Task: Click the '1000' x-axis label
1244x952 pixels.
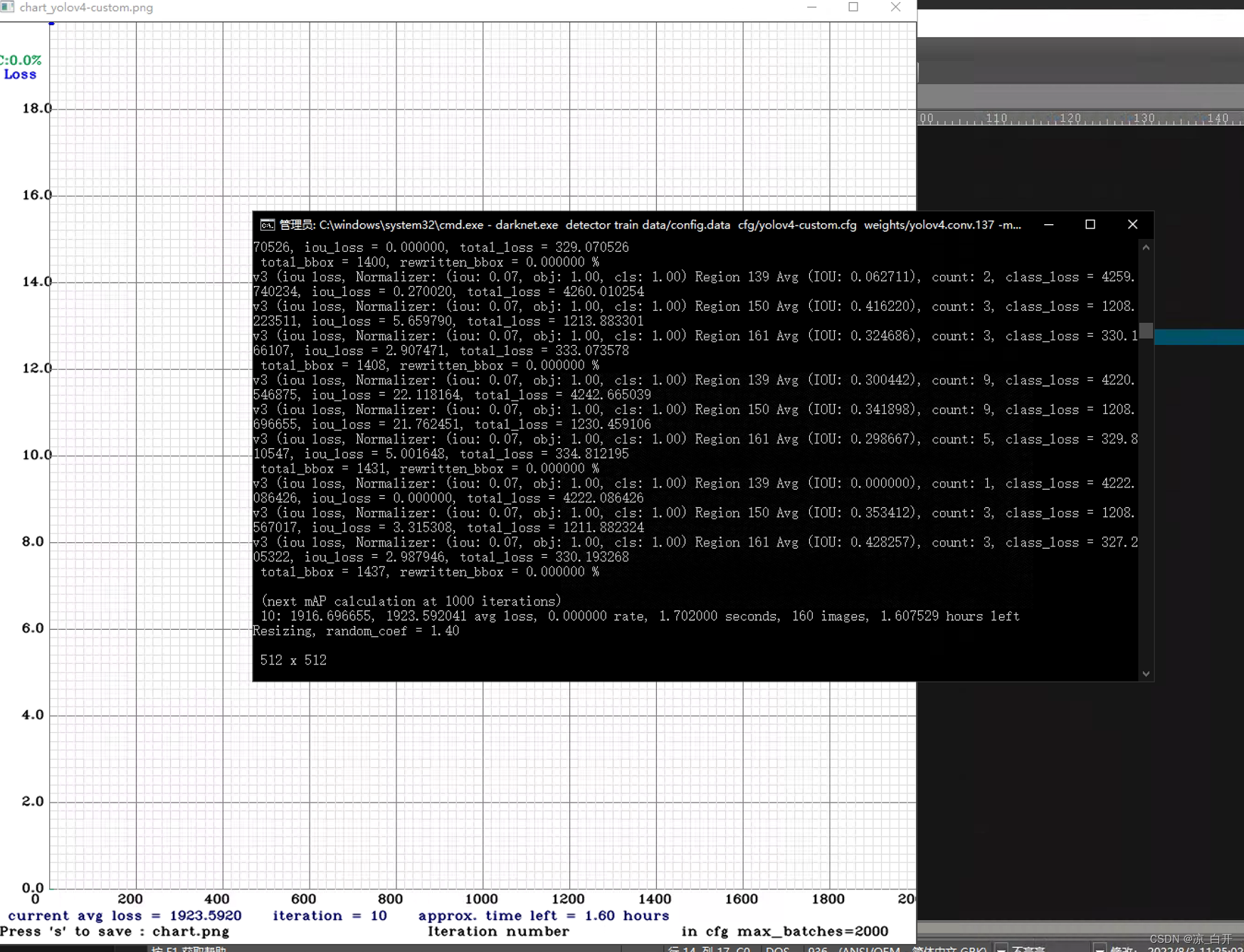Action: (481, 899)
